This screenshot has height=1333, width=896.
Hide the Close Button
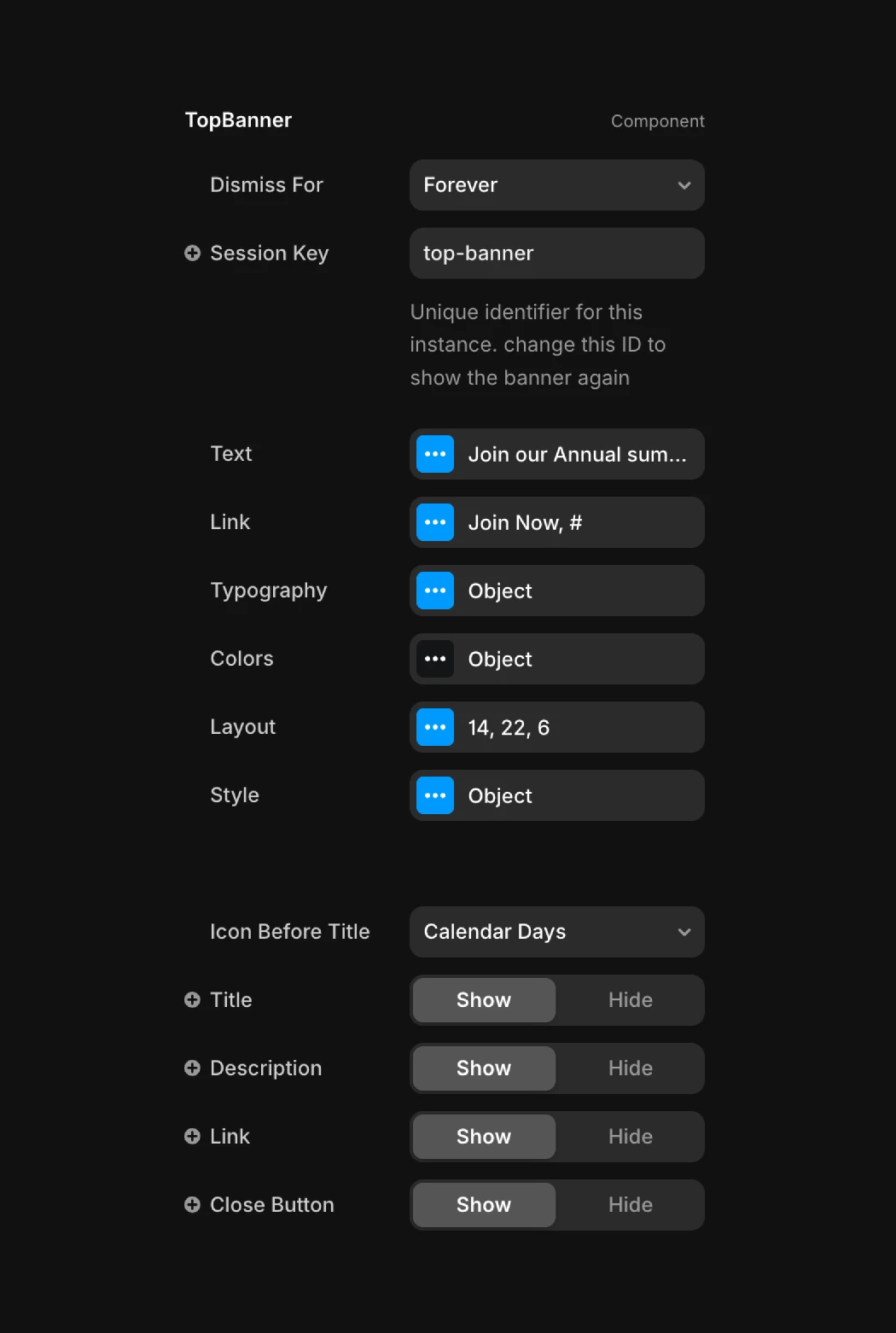(x=630, y=1204)
